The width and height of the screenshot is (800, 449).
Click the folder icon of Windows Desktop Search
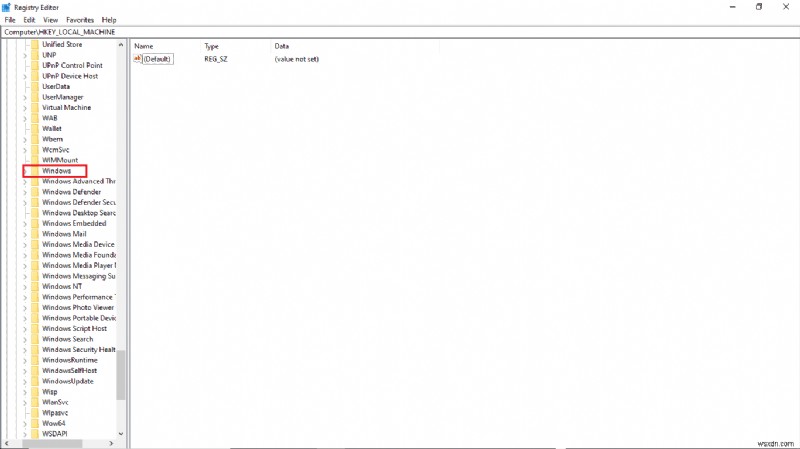pyautogui.click(x=35, y=213)
